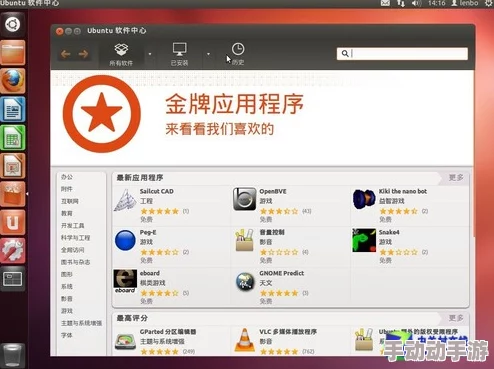Click the featured apps star banner

[x=102, y=114]
